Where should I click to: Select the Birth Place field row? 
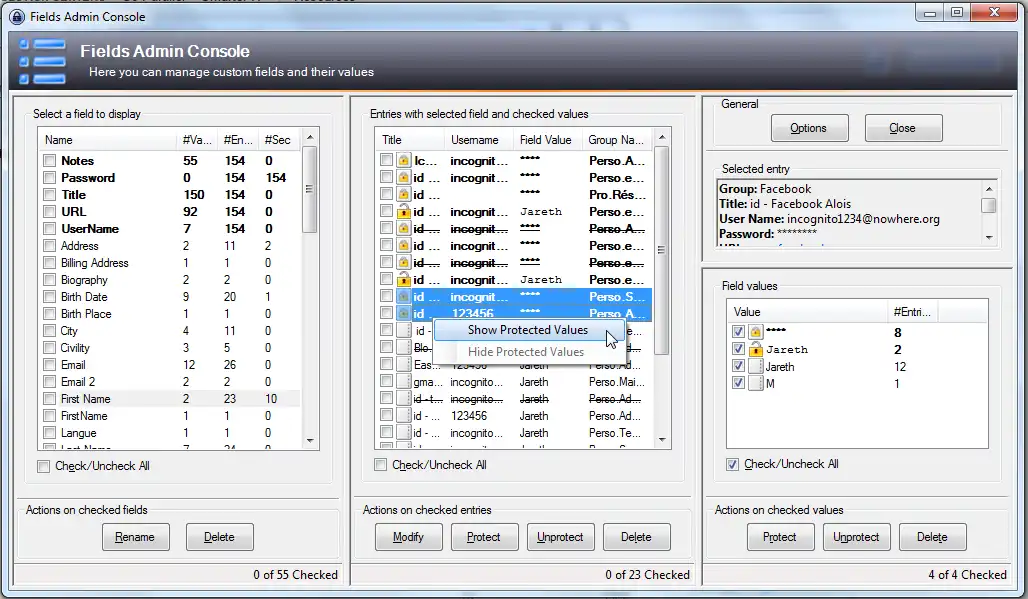(x=170, y=313)
